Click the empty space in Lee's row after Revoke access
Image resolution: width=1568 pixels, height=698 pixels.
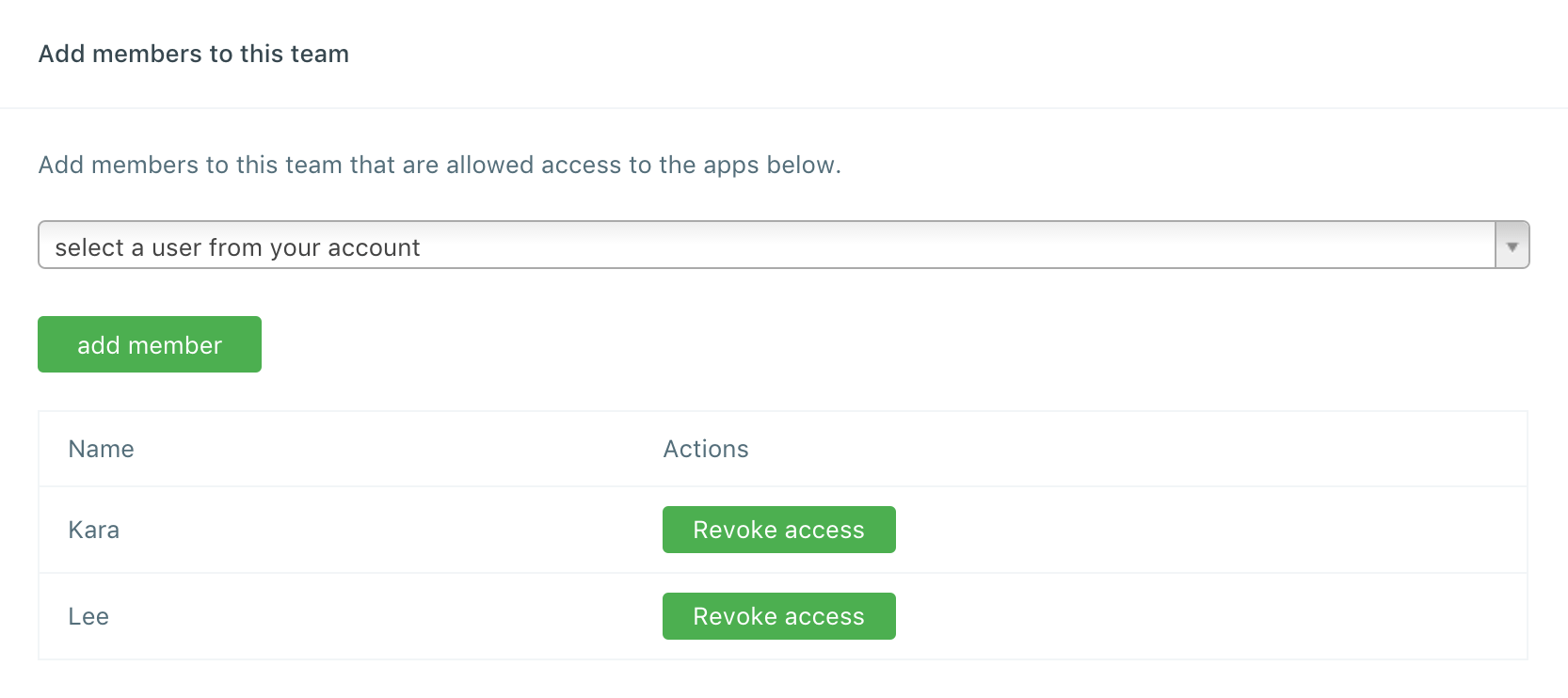1205,616
